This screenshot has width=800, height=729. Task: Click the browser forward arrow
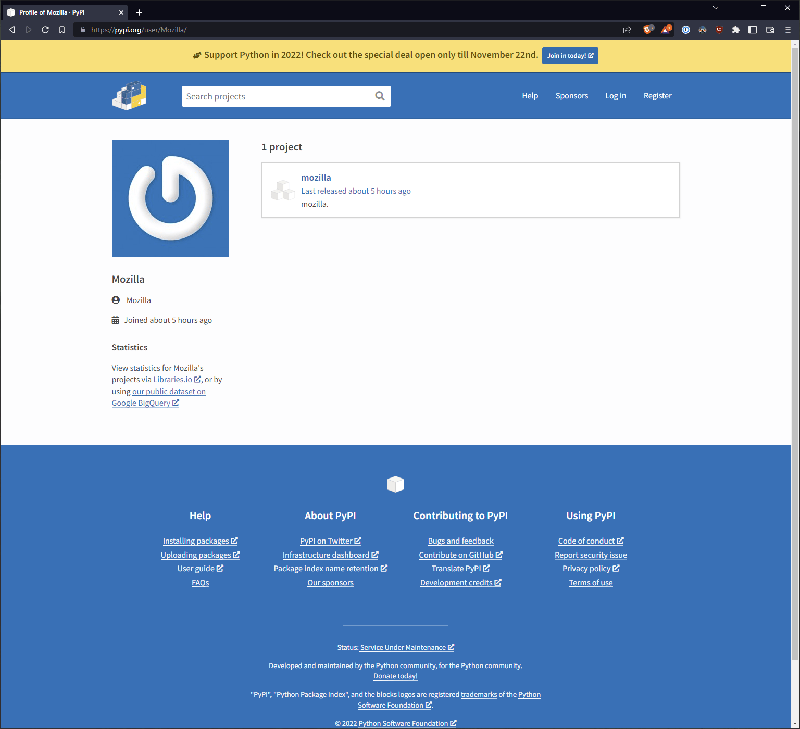pyautogui.click(x=29, y=30)
